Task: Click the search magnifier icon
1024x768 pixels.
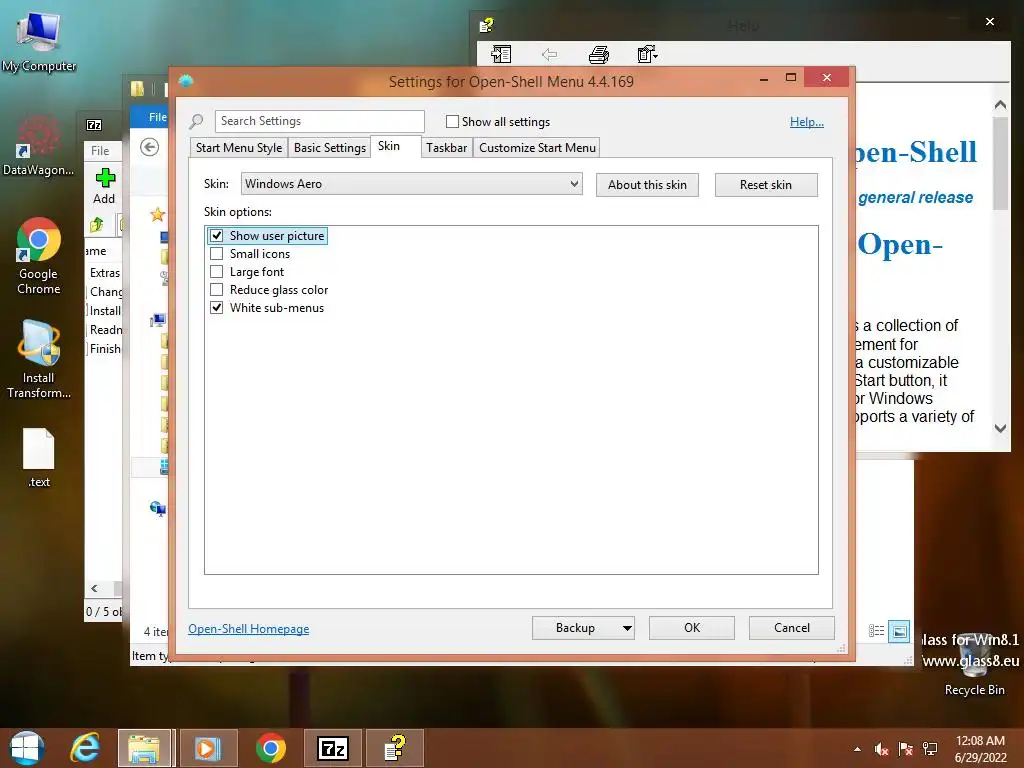Action: tap(196, 121)
